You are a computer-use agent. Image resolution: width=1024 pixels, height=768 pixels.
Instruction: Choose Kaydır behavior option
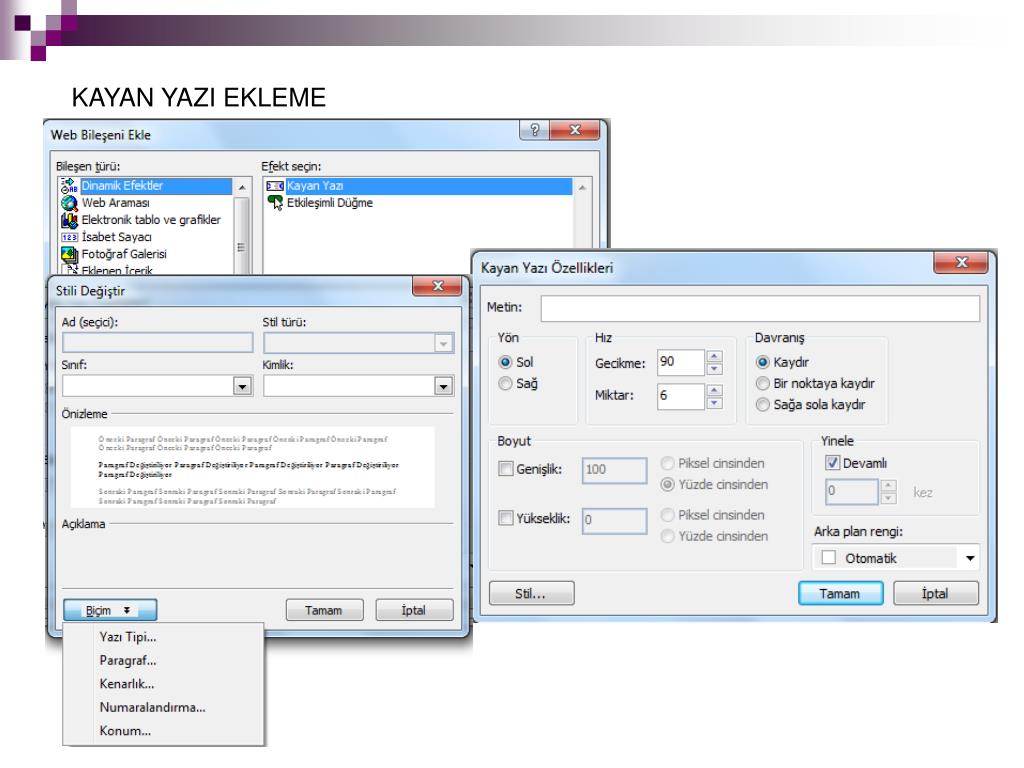click(762, 362)
